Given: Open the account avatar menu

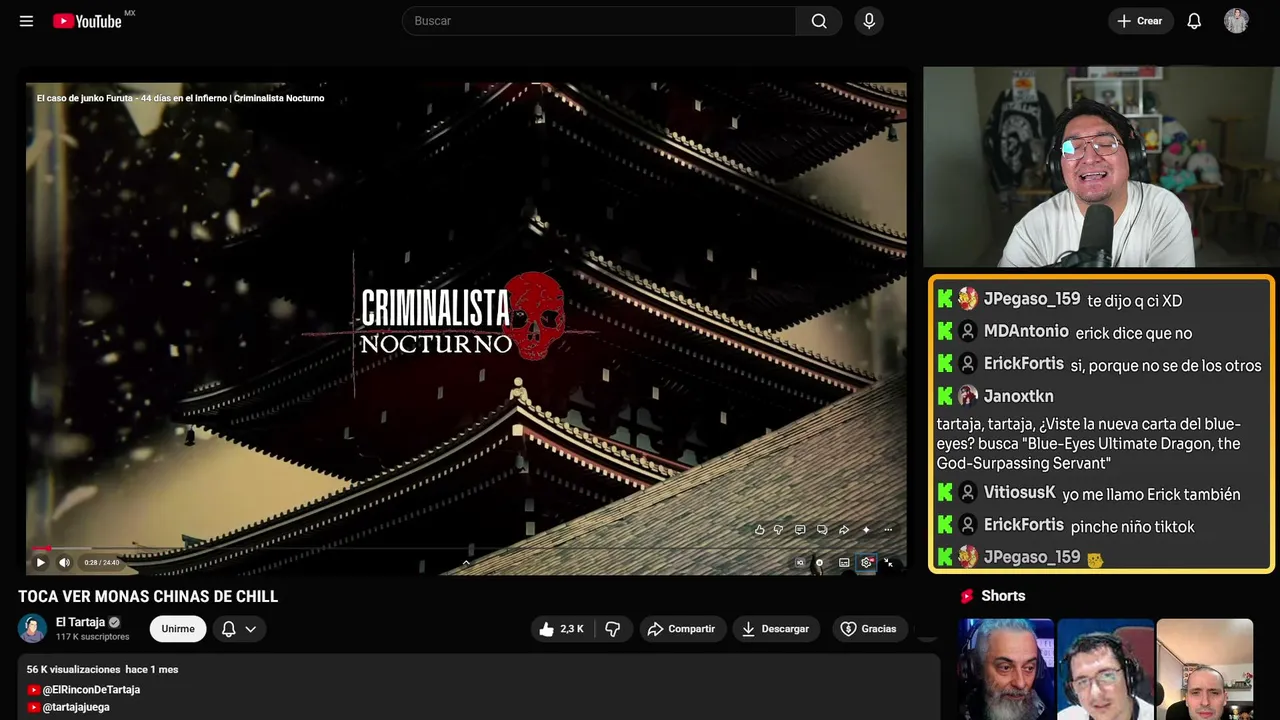Looking at the screenshot, I should [1236, 21].
